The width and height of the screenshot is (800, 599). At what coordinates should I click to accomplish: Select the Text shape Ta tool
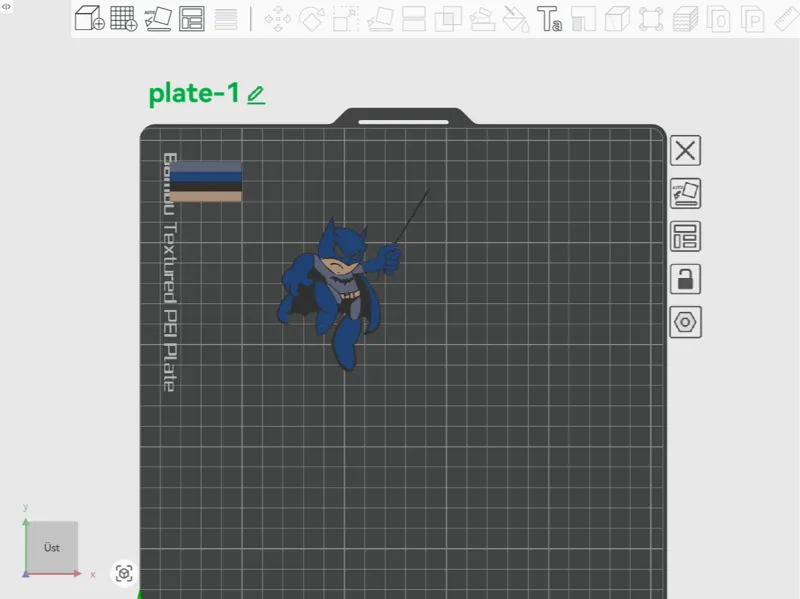coord(549,19)
